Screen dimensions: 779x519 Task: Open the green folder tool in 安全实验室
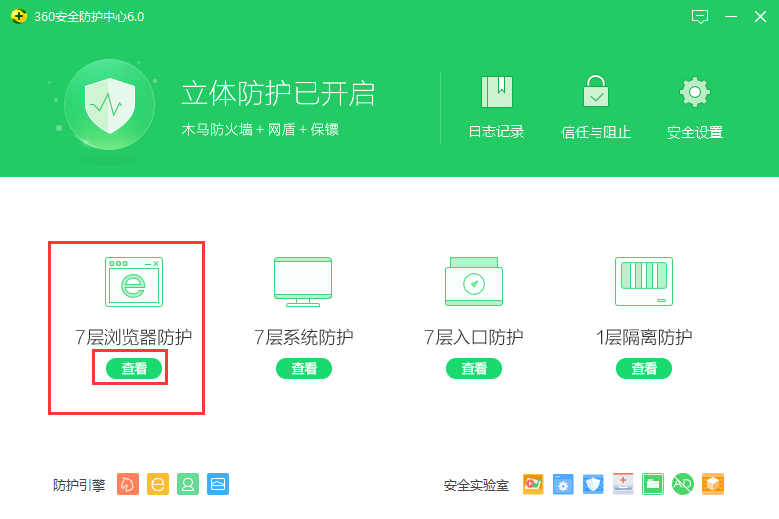[653, 485]
